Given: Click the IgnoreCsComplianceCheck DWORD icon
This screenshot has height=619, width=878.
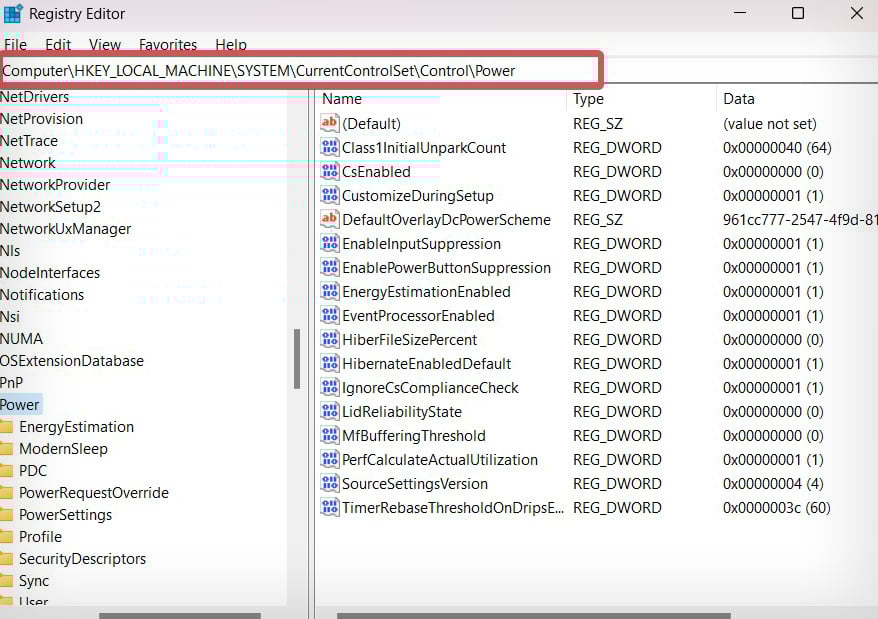Looking at the screenshot, I should (330, 388).
